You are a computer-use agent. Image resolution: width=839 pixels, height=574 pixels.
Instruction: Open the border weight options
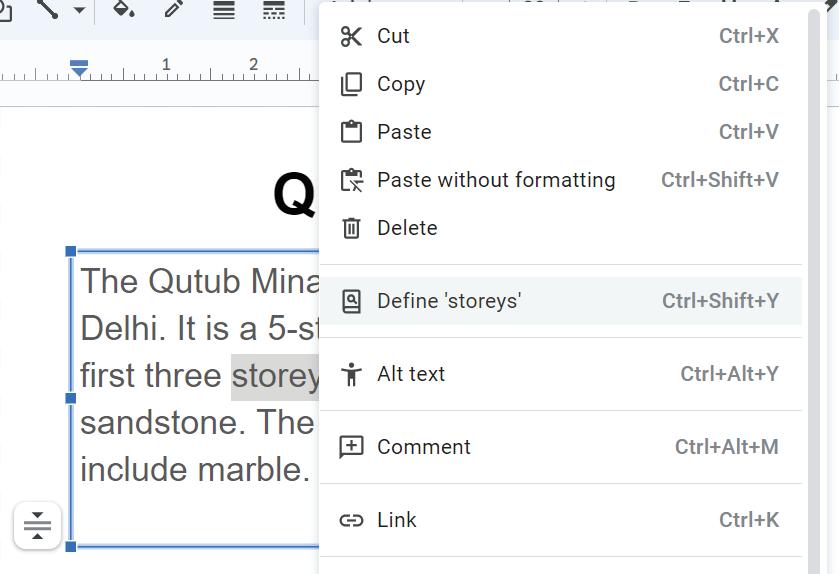(x=224, y=11)
